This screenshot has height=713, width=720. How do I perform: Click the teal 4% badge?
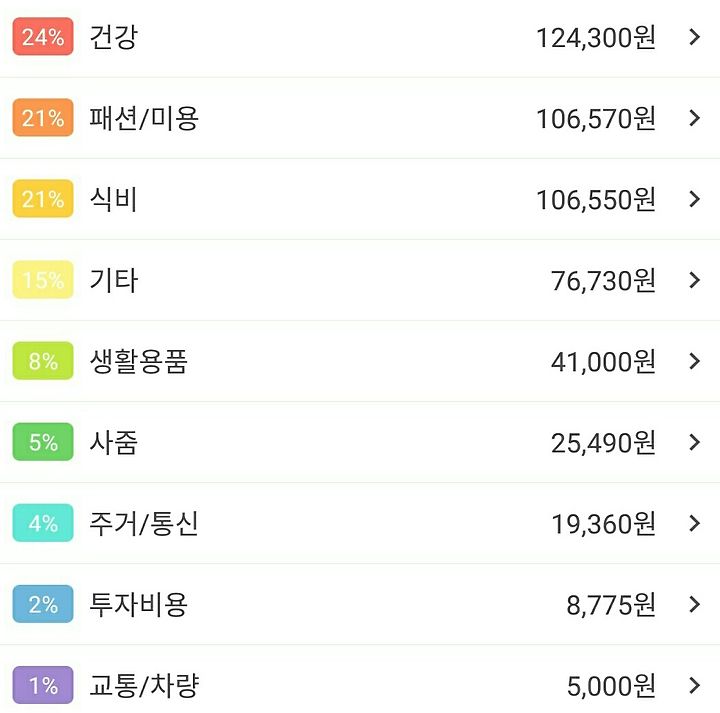[43, 523]
